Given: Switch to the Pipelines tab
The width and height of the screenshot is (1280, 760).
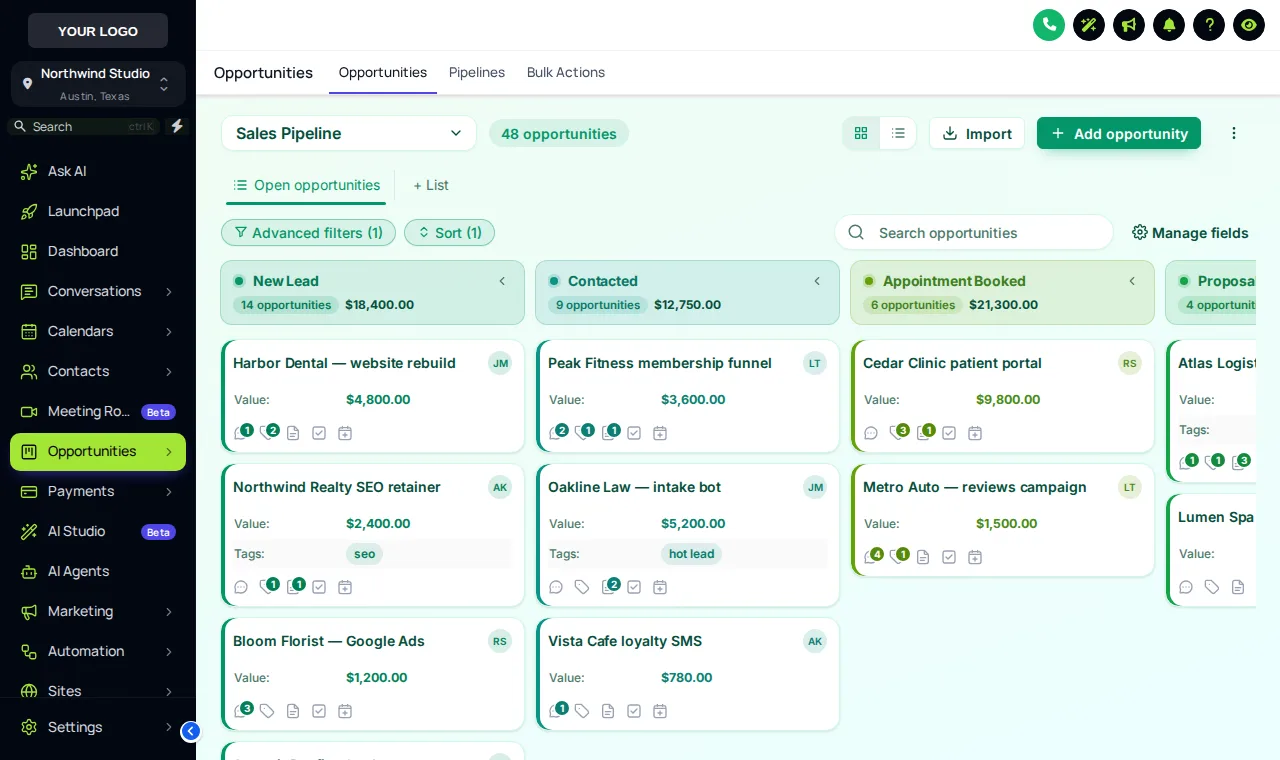Looking at the screenshot, I should pyautogui.click(x=477, y=72).
